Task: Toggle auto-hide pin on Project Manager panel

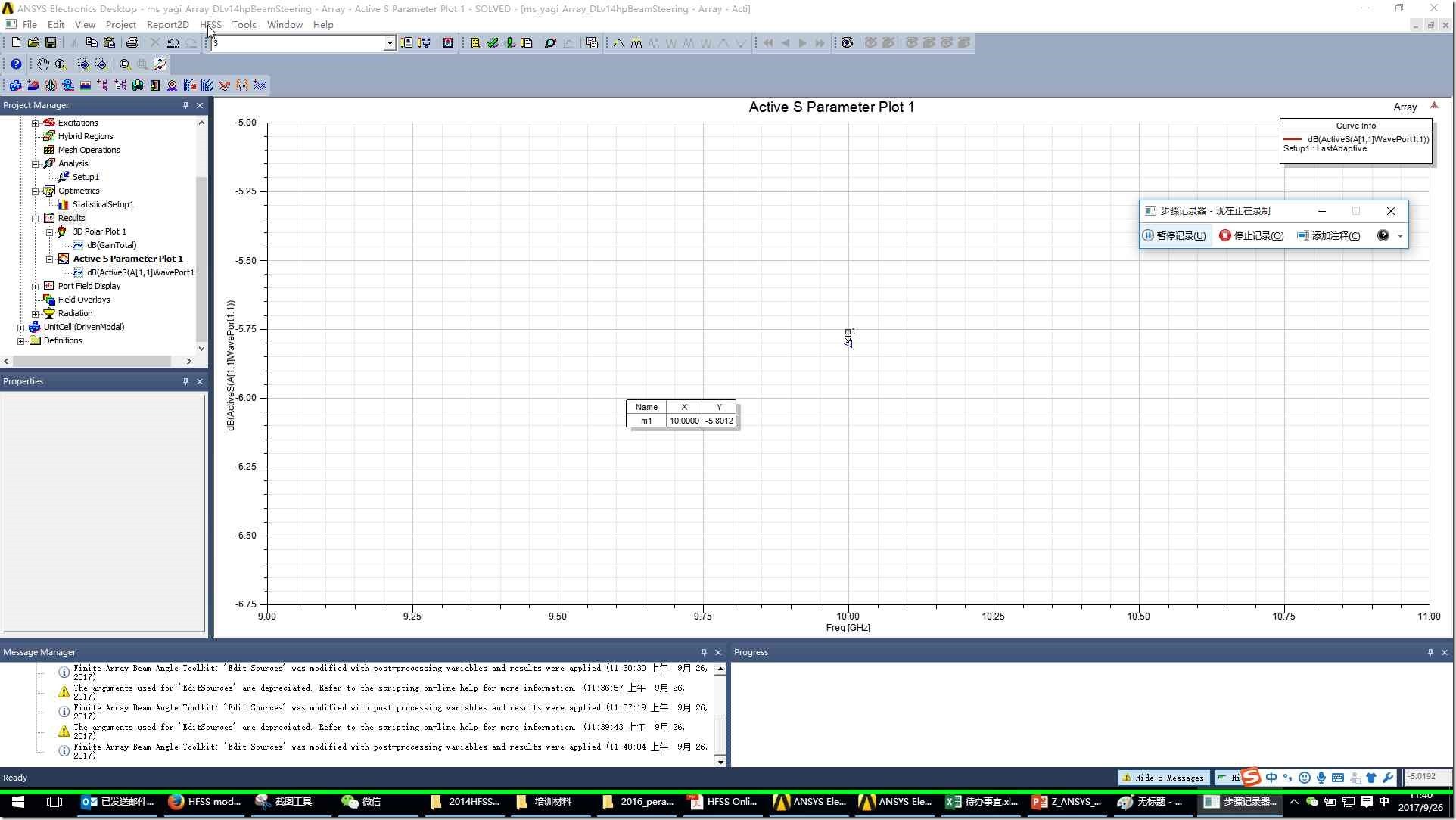Action: (185, 105)
